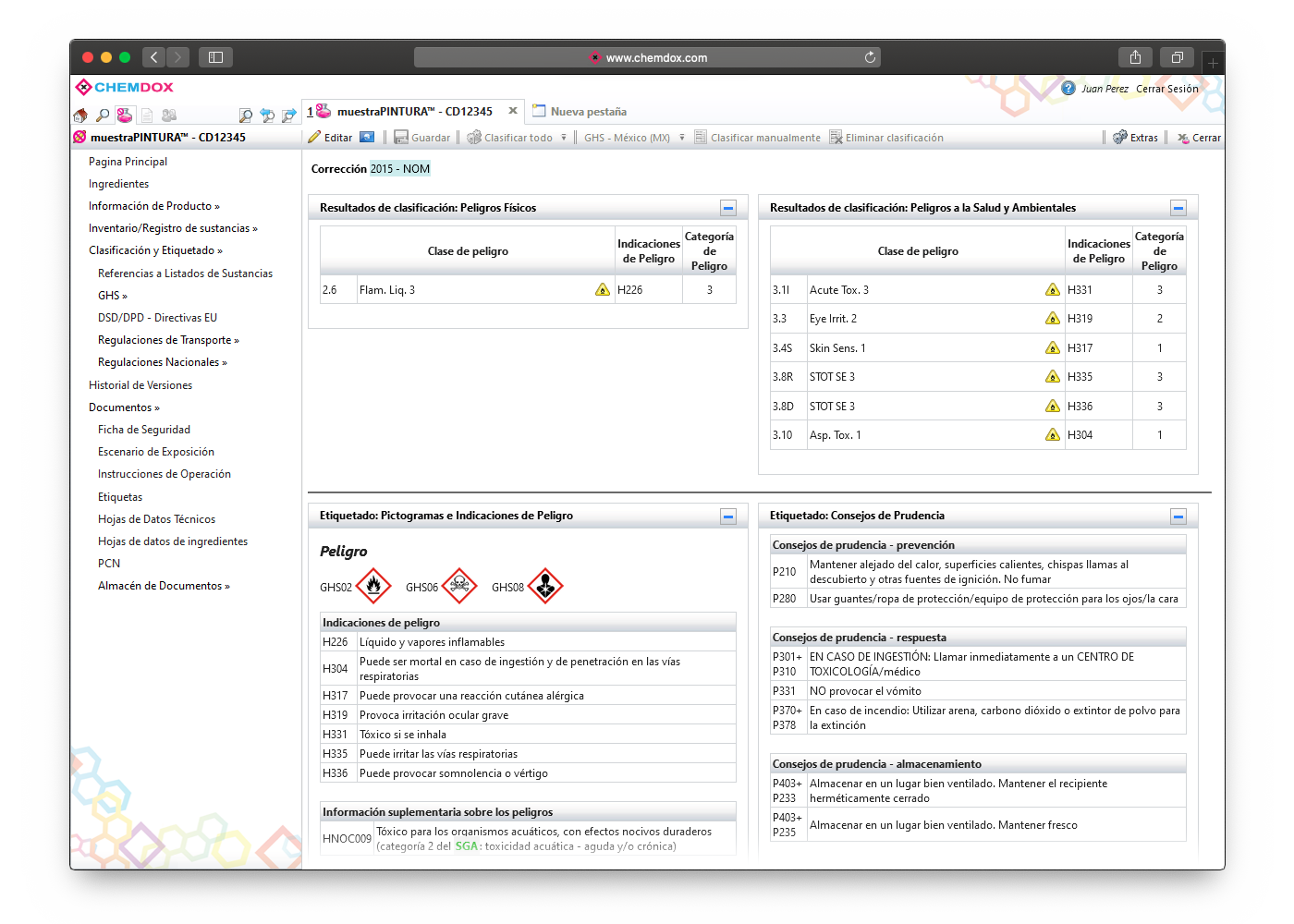1294x924 pixels.
Task: Select the pink flask product icon in sidebar toolbar
Action: (124, 115)
